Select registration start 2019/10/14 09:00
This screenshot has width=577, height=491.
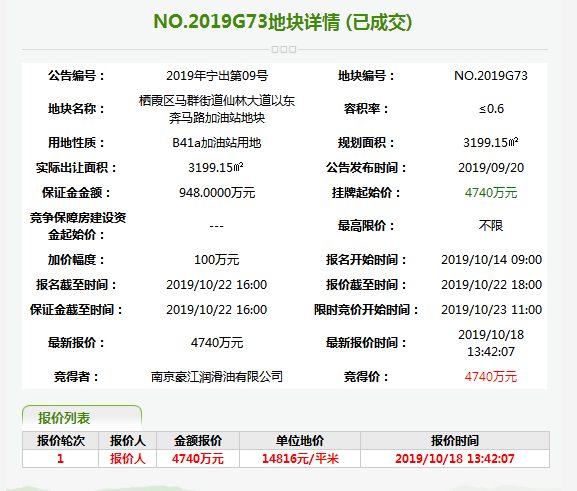click(492, 260)
